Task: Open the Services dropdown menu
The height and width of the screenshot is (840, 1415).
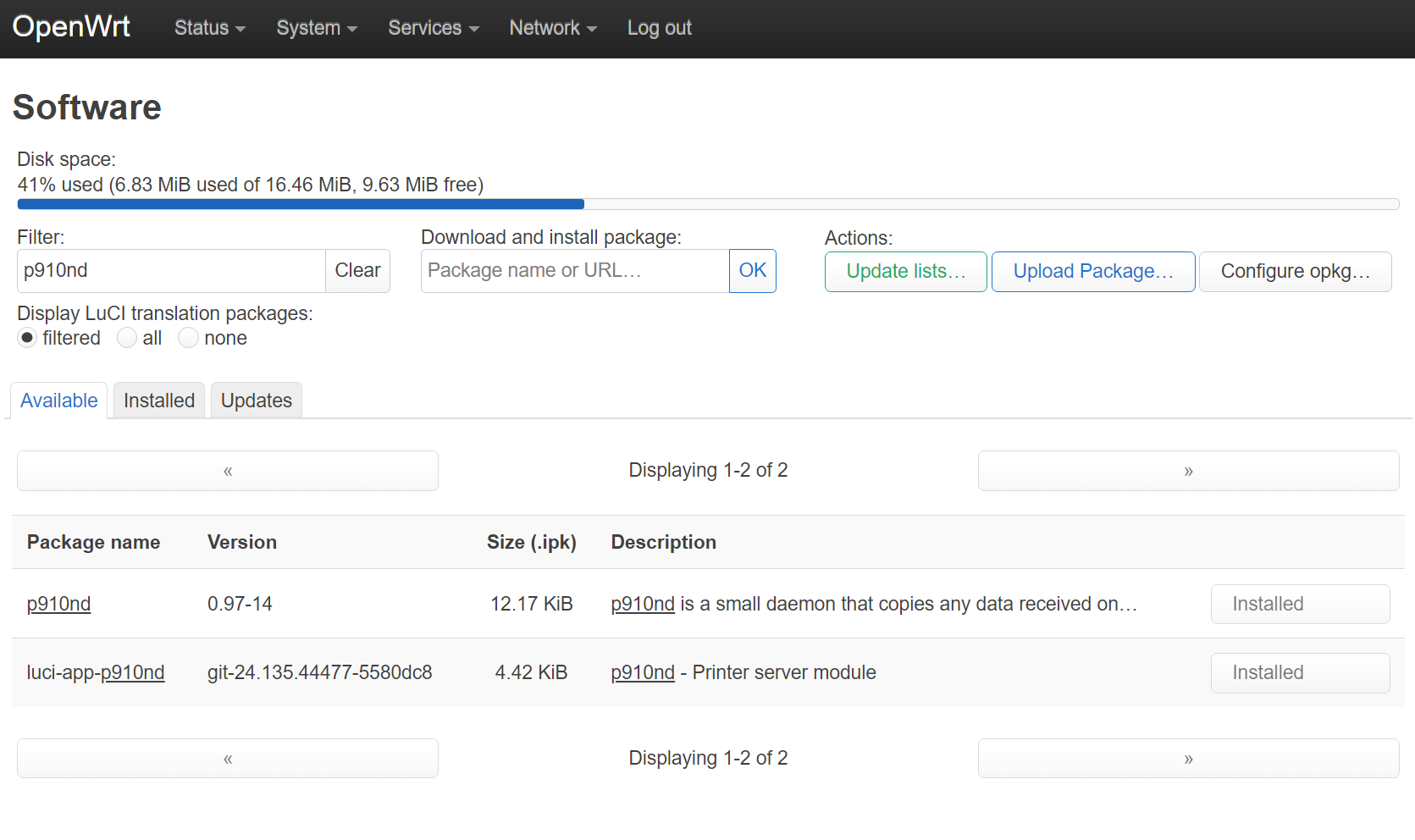Action: click(x=434, y=28)
